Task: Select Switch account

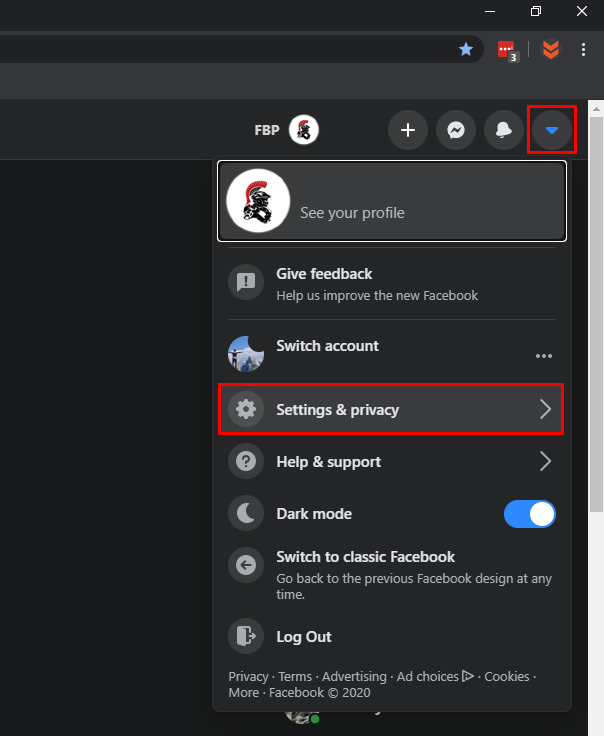Action: 392,354
